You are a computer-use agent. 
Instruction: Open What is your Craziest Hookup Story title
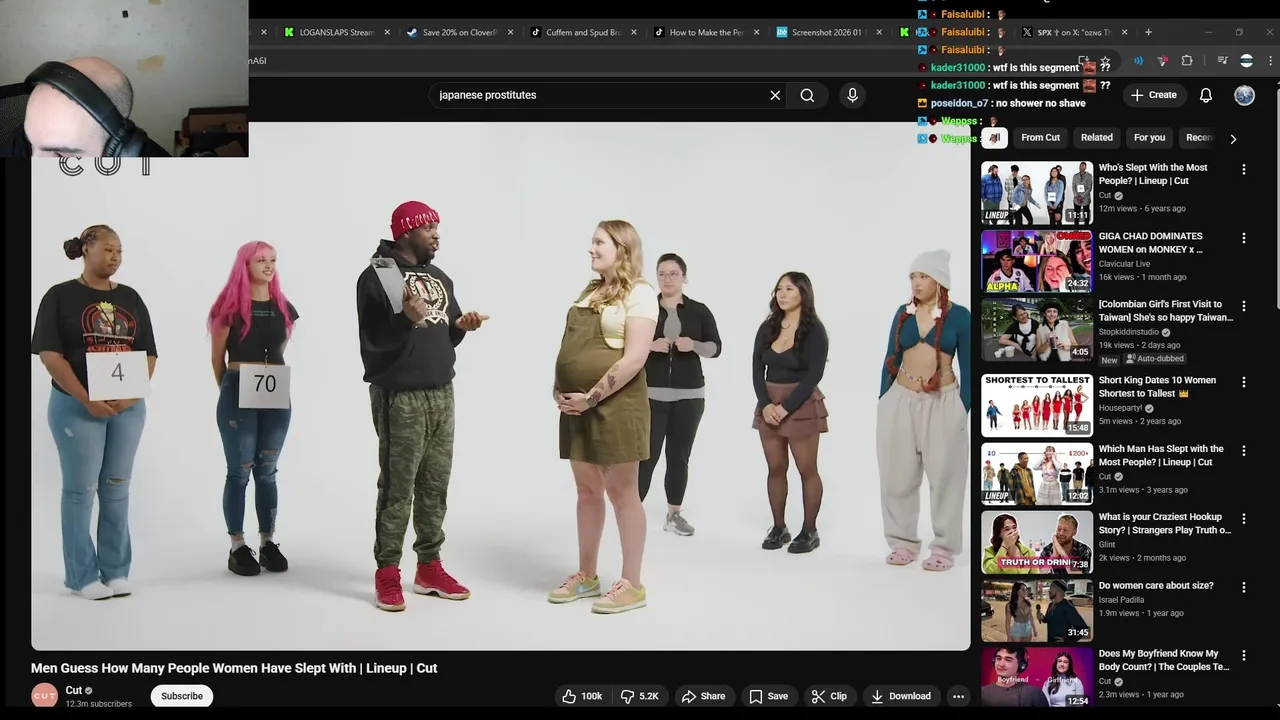pyautogui.click(x=1165, y=523)
